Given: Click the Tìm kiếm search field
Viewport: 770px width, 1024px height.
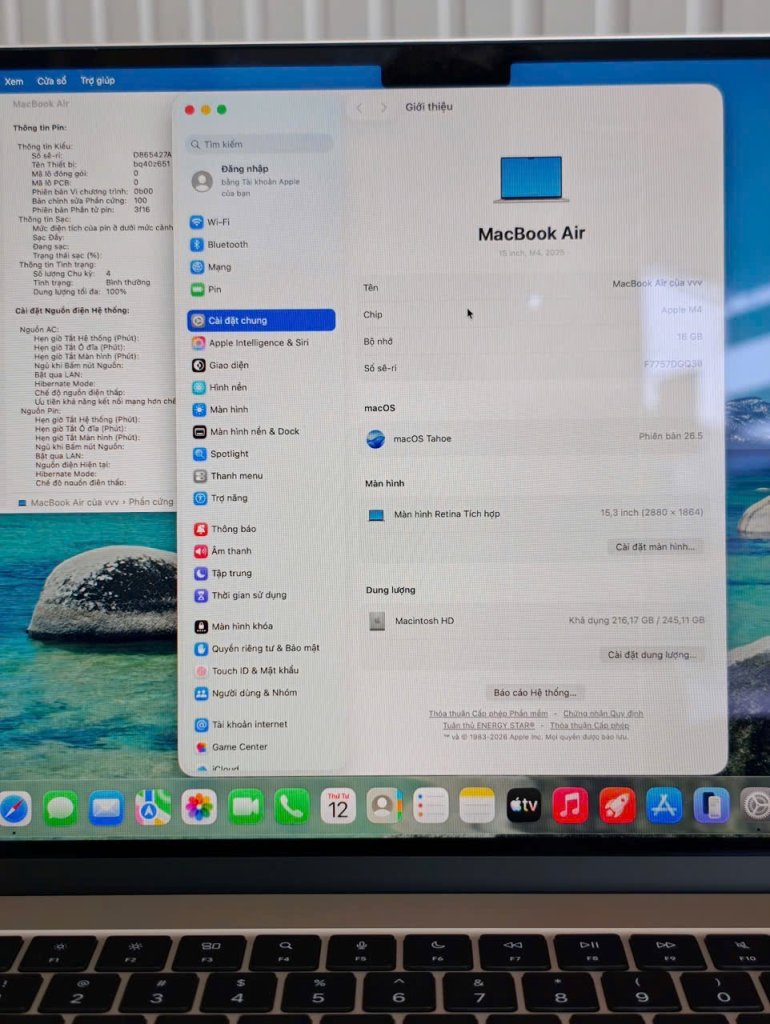Looking at the screenshot, I should (x=260, y=144).
